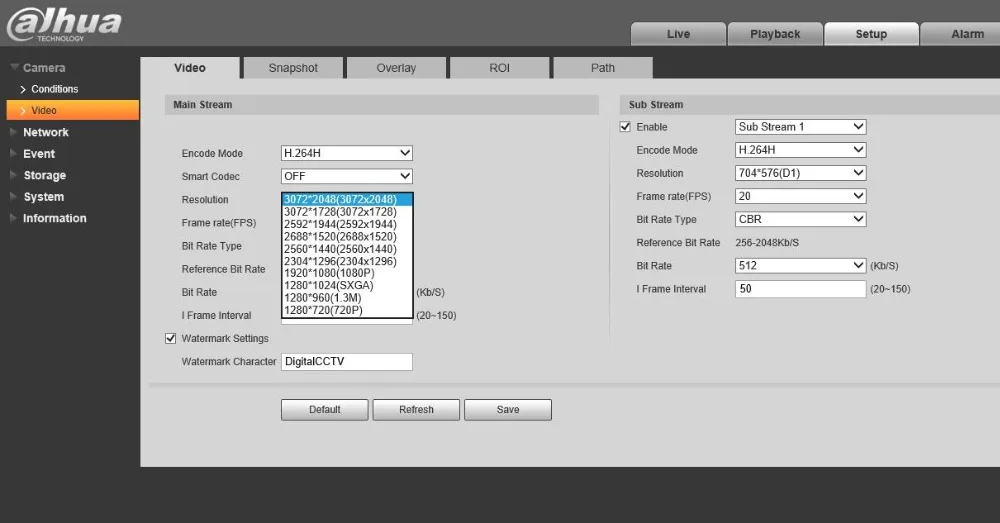
Task: Open Sub Stream Bit Rate Type dropdown
Action: (x=800, y=219)
